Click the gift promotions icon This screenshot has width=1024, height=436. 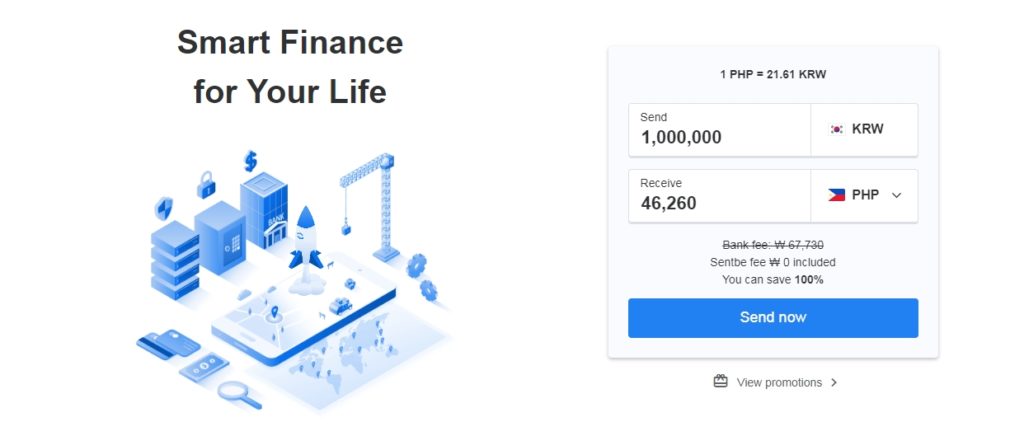(720, 381)
